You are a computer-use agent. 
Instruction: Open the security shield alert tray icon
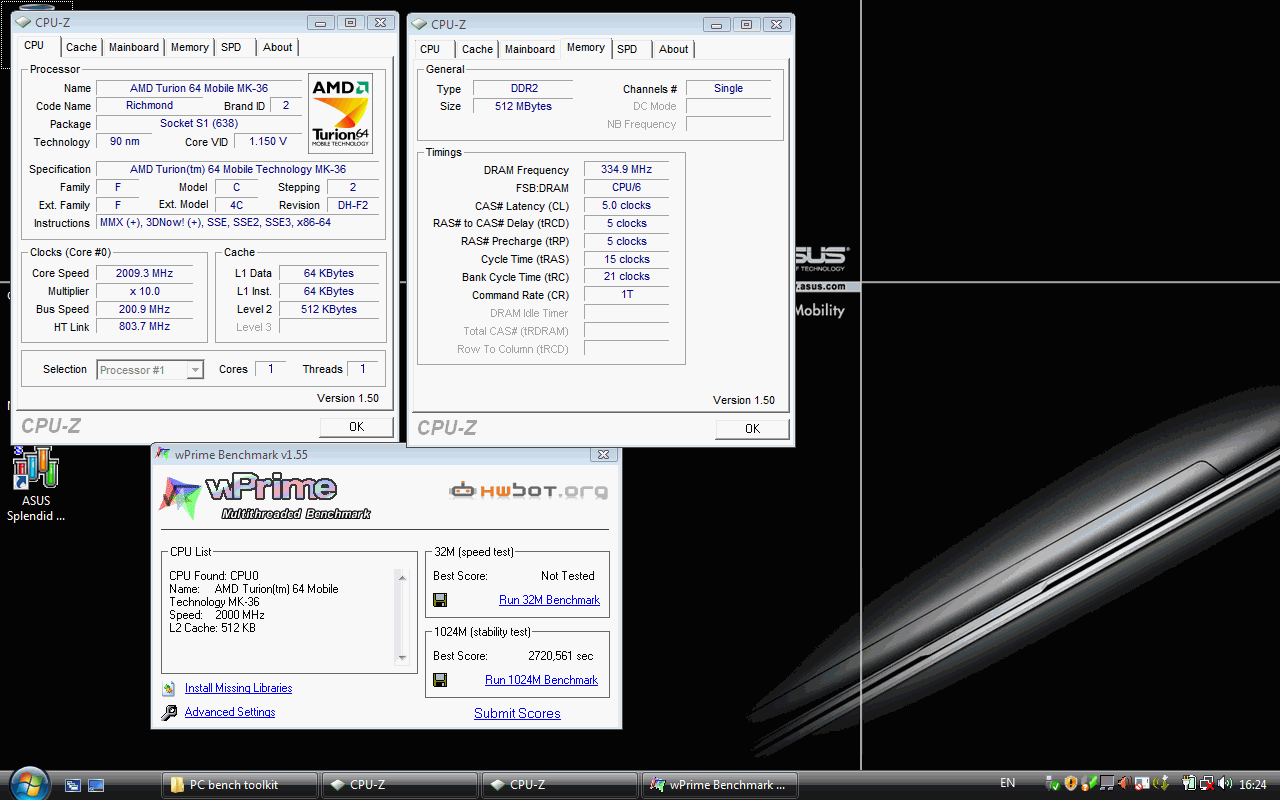1071,784
